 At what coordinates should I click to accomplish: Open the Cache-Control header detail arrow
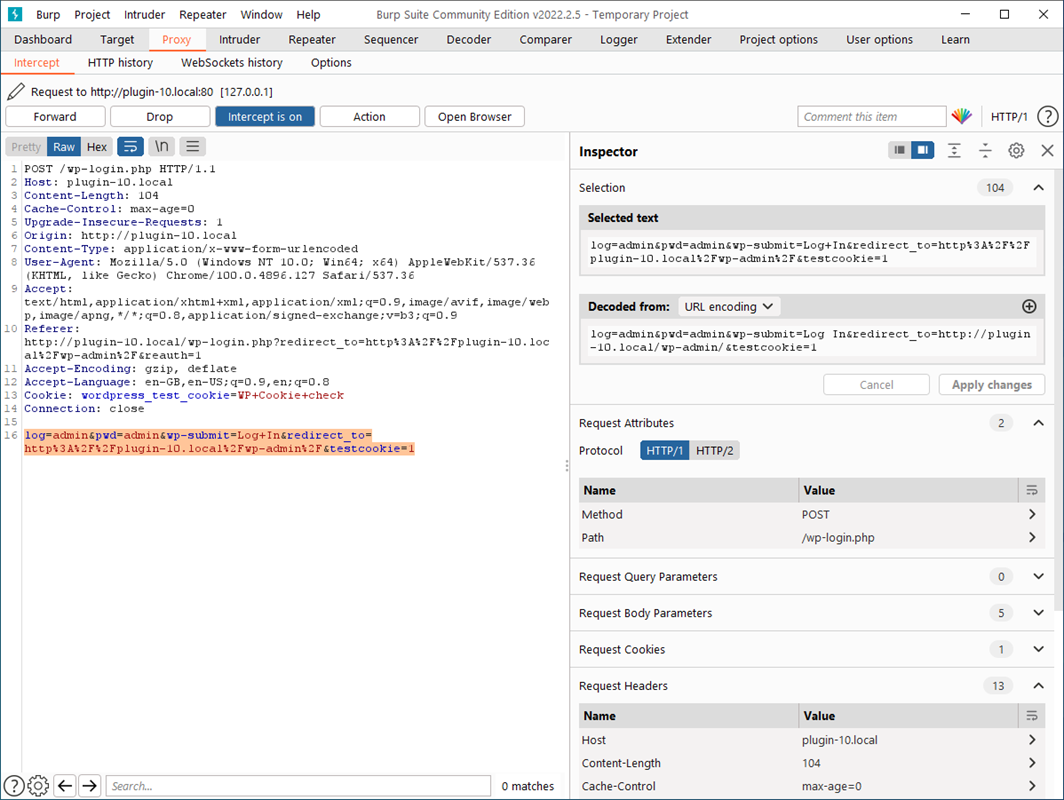coord(1031,786)
